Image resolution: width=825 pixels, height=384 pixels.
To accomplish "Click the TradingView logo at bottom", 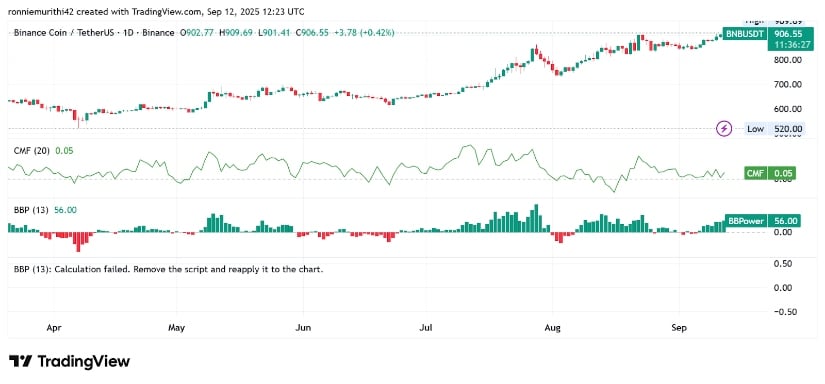I will (69, 361).
